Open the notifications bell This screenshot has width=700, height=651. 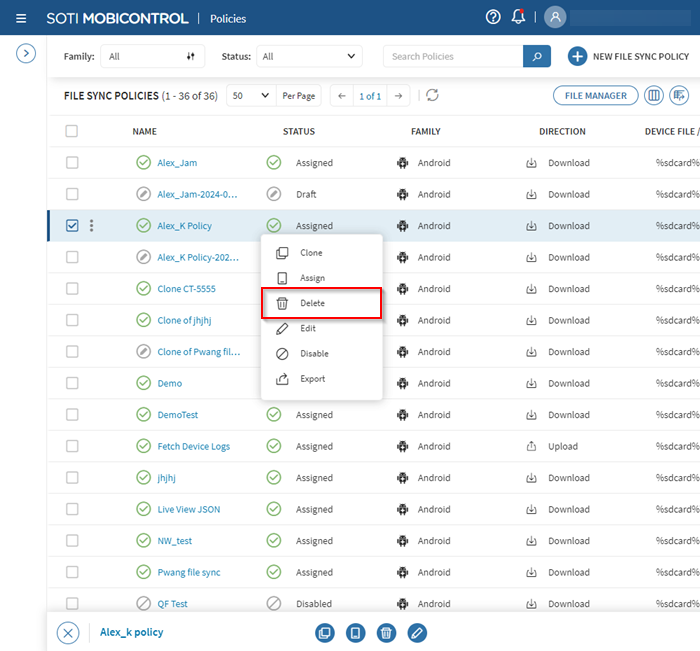pos(518,17)
